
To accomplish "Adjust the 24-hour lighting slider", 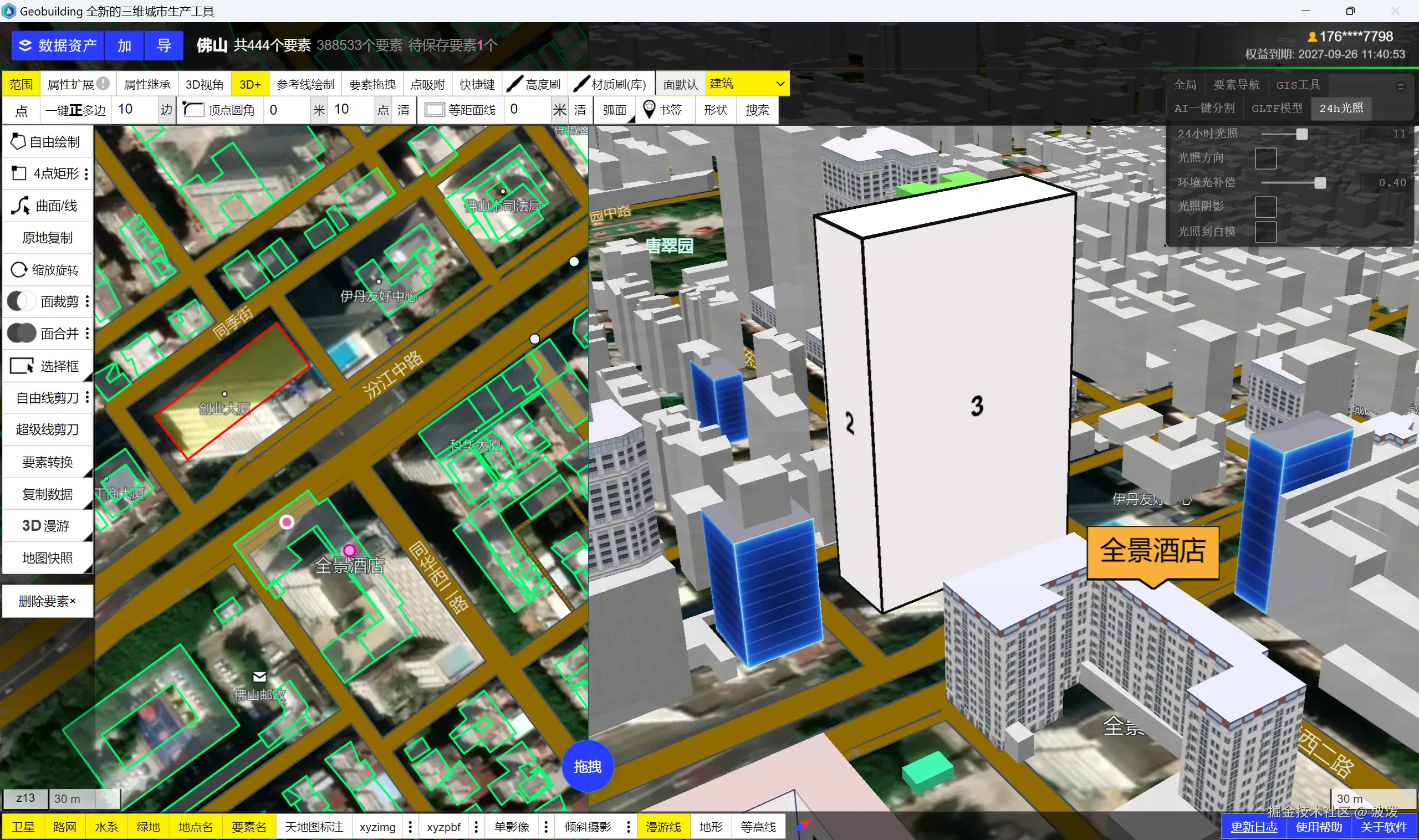I will click(x=1301, y=134).
